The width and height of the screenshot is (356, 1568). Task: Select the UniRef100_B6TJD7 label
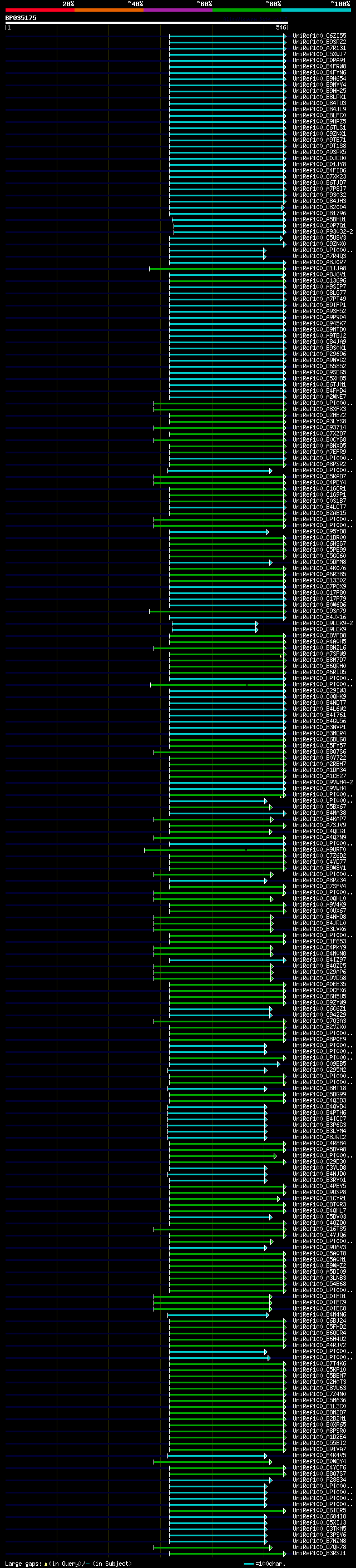[x=319, y=182]
